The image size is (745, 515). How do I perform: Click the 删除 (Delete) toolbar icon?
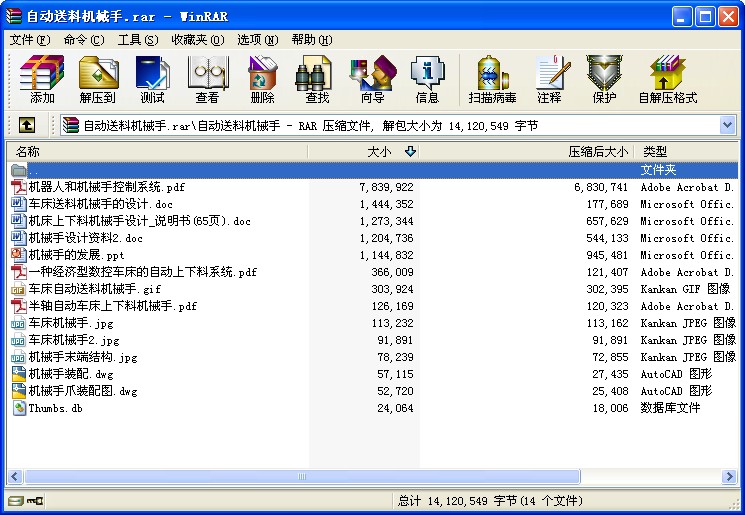click(262, 79)
